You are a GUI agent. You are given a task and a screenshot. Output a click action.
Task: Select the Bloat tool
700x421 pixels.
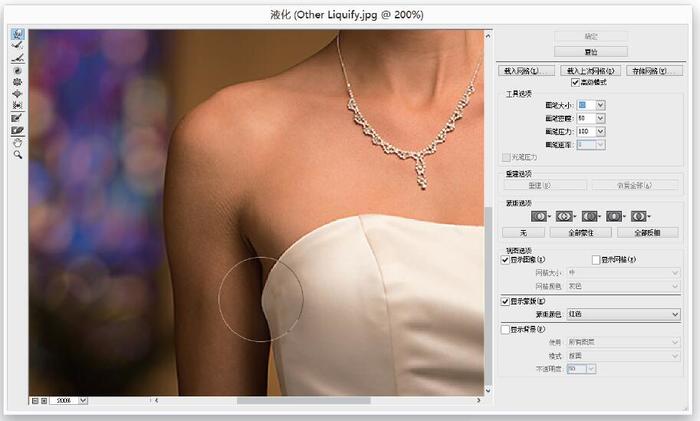(18, 94)
